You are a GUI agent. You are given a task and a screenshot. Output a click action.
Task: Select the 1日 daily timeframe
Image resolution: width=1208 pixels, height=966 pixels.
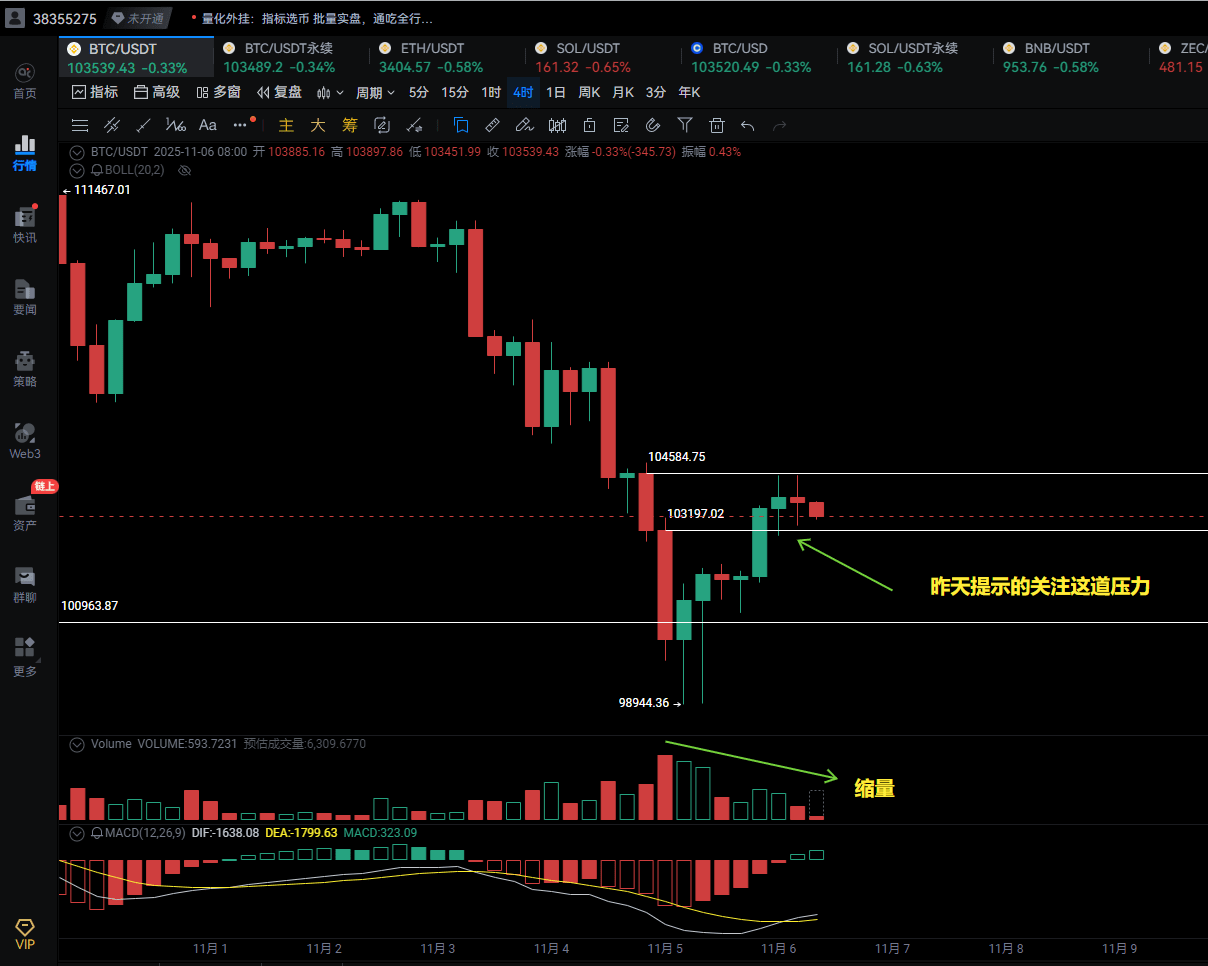(x=556, y=92)
